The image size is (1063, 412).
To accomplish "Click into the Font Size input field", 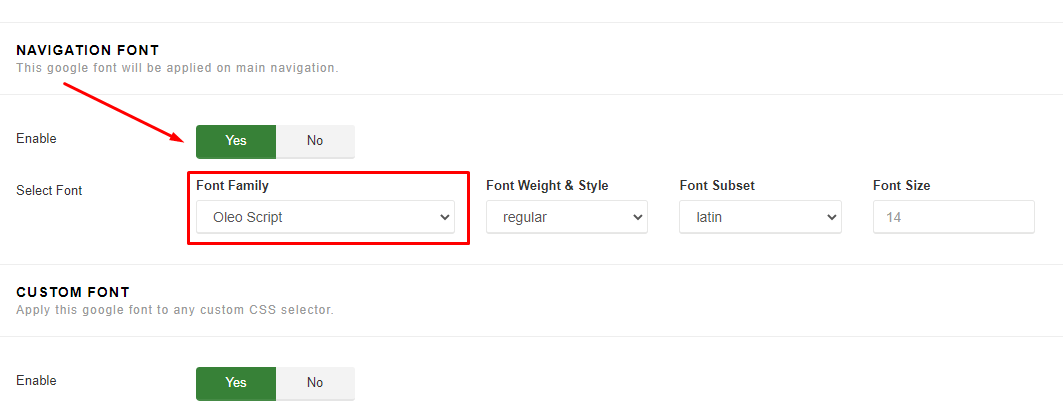I will [953, 217].
